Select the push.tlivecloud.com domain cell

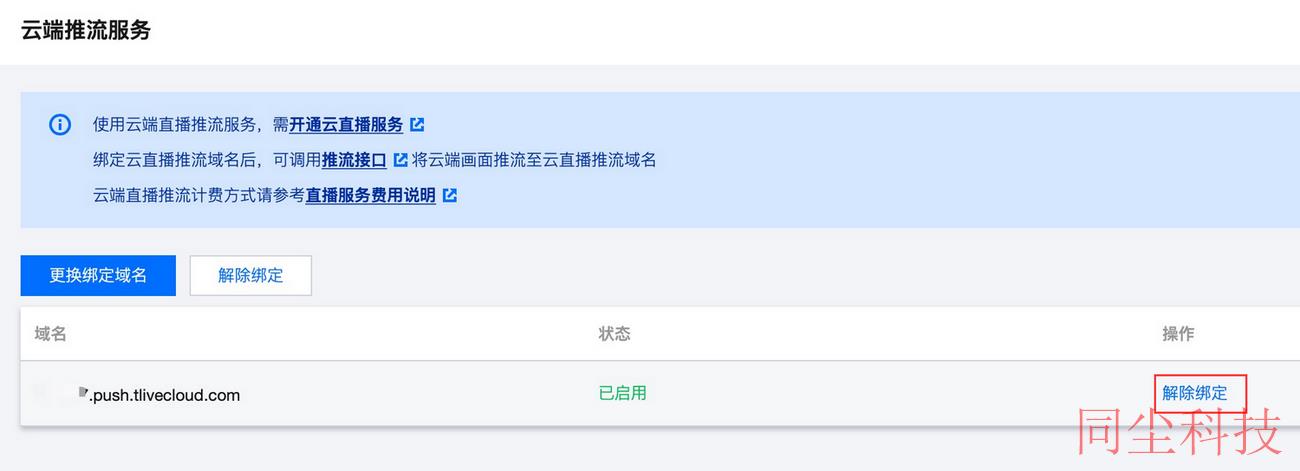click(x=137, y=394)
